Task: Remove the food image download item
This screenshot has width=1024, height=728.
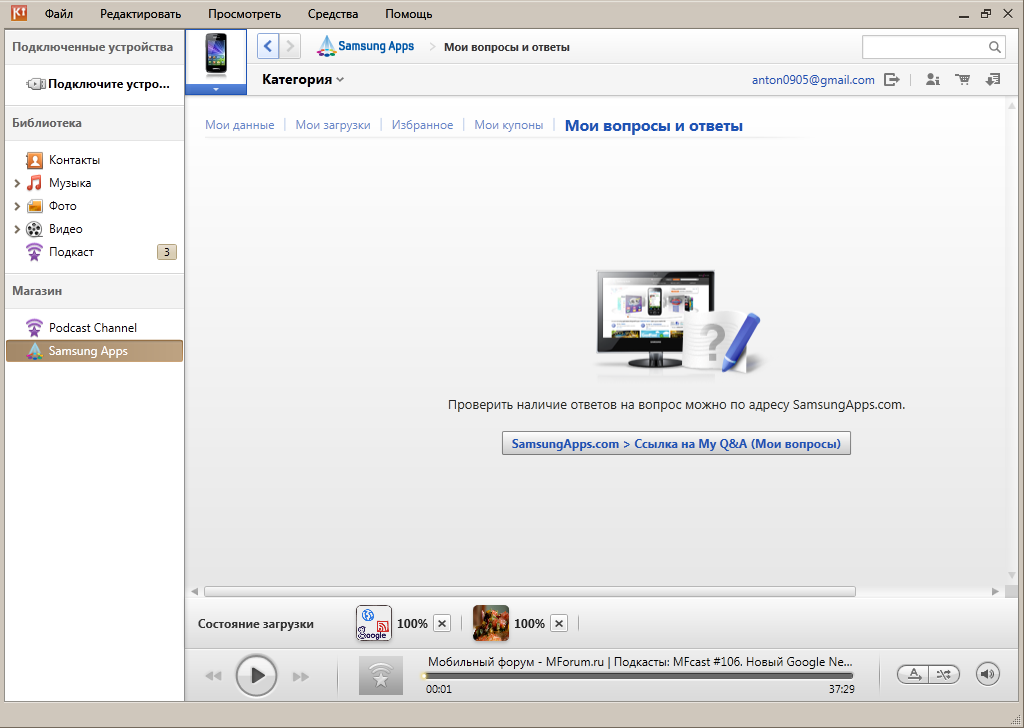Action: click(x=559, y=624)
